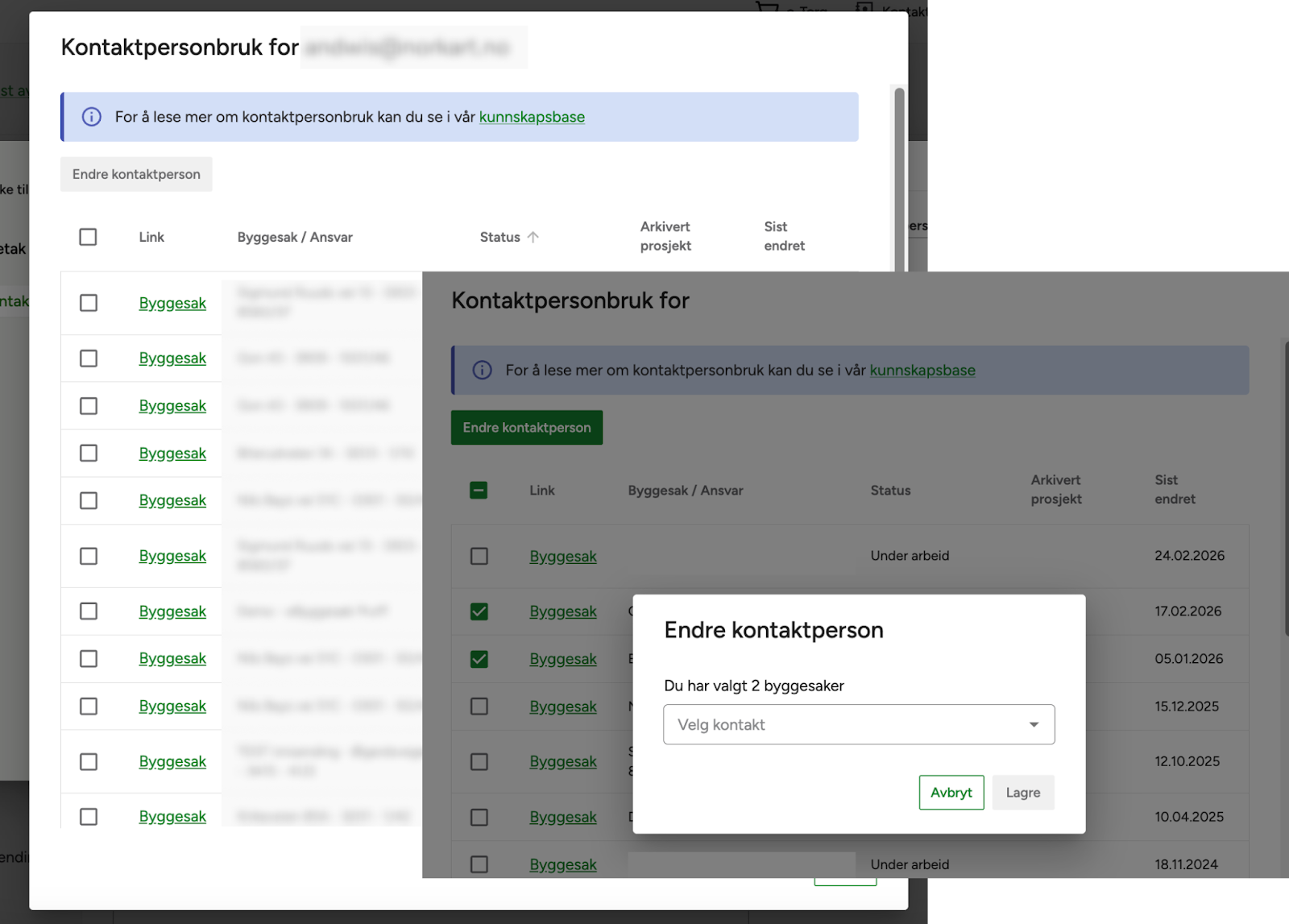Open the kunnskapsbase link in the undimmed banner
The height and width of the screenshot is (924, 1289).
532,117
